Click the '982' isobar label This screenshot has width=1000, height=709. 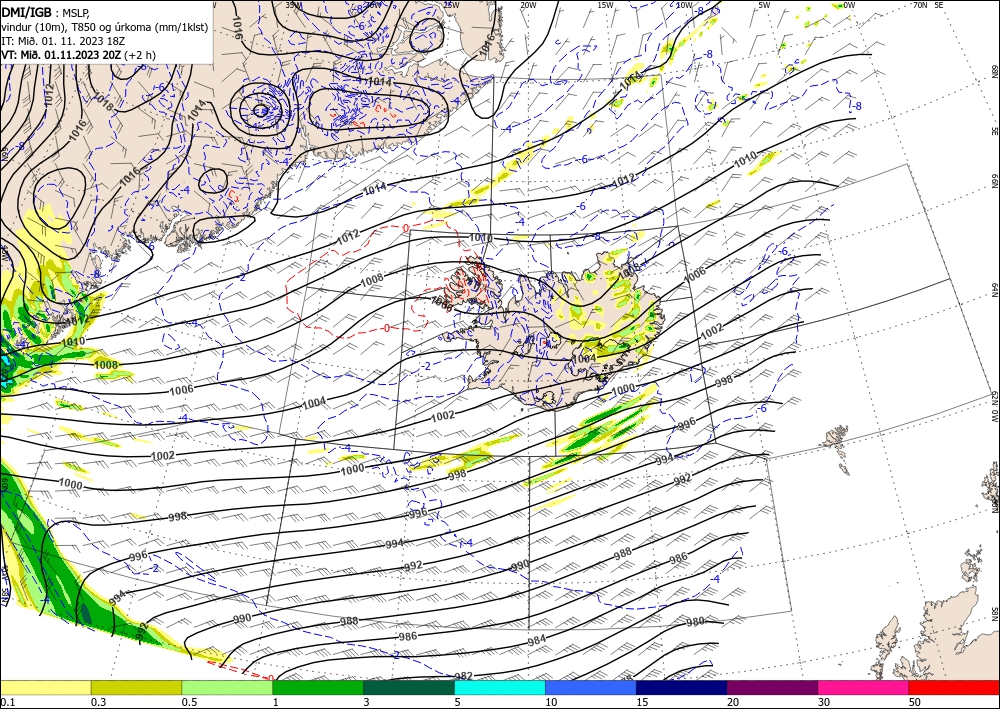[464, 676]
